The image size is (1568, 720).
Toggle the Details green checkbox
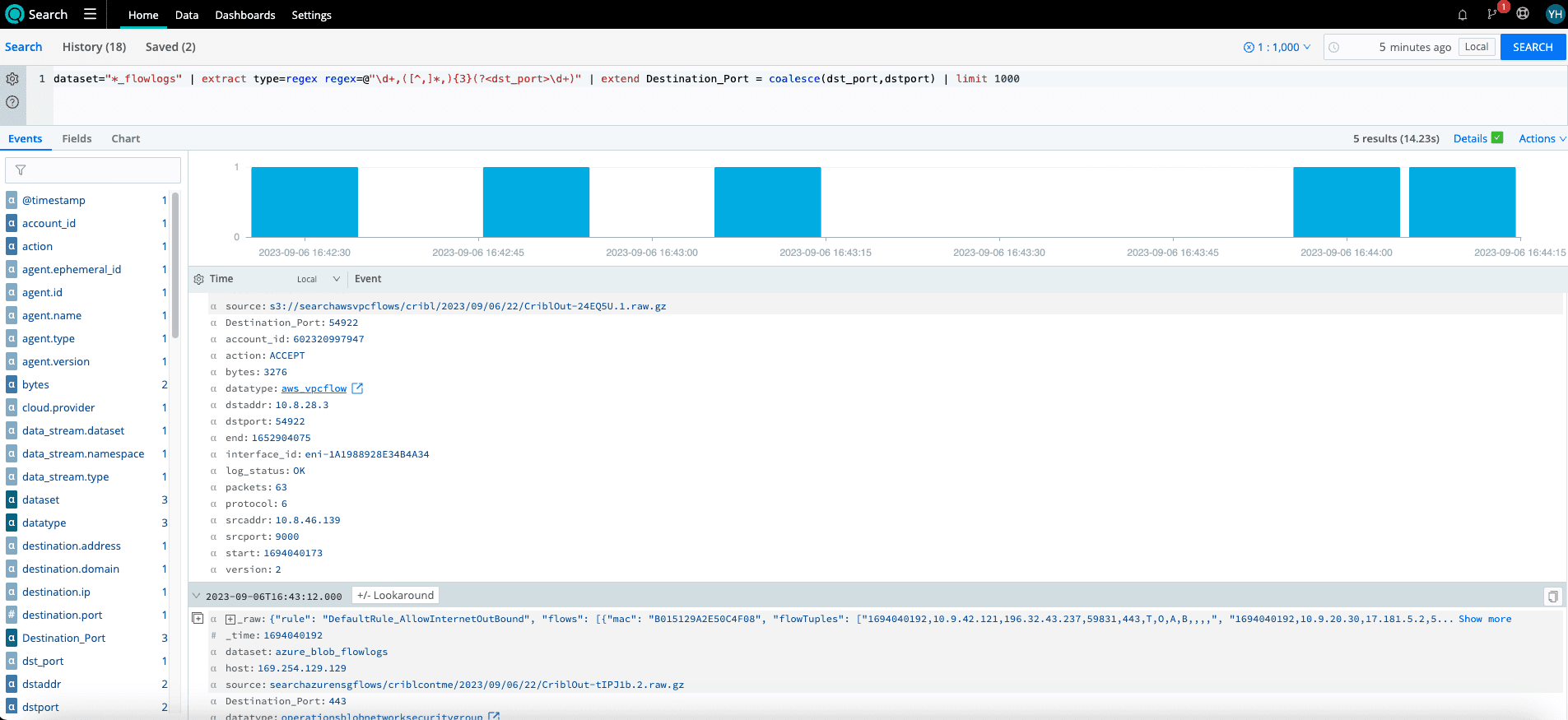tap(1497, 138)
